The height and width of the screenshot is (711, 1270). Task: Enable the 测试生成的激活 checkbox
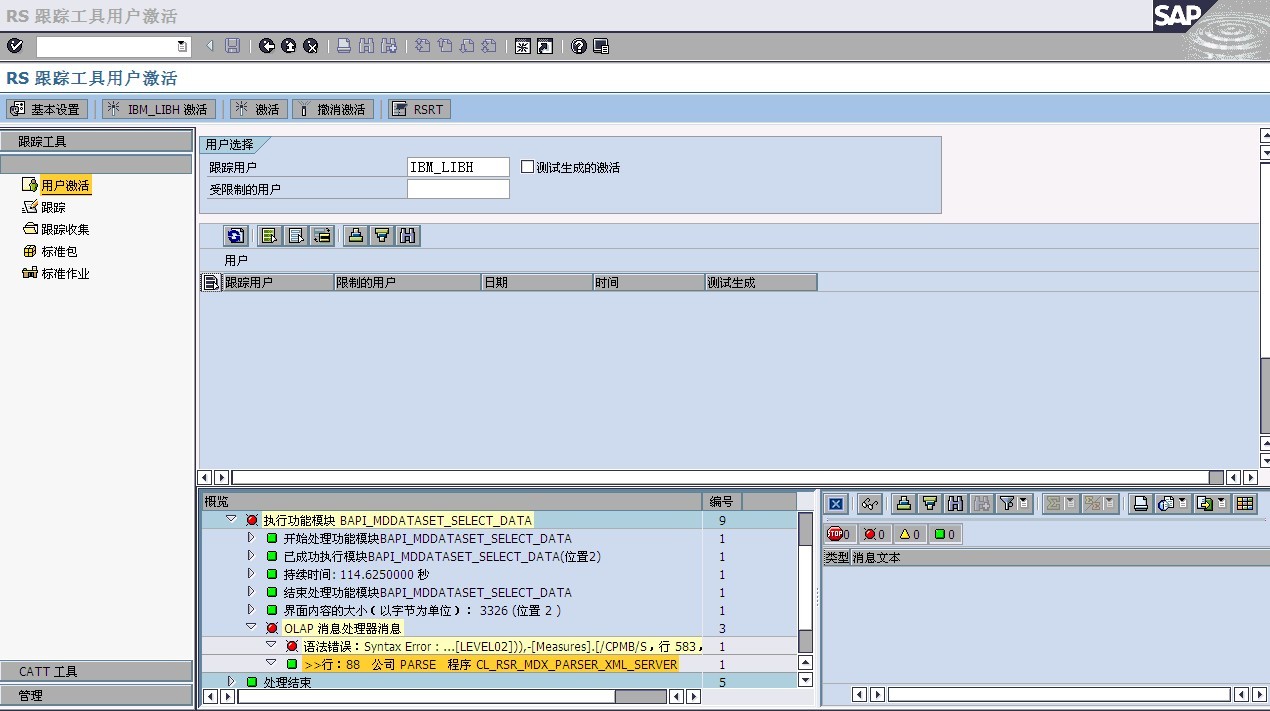pyautogui.click(x=527, y=167)
